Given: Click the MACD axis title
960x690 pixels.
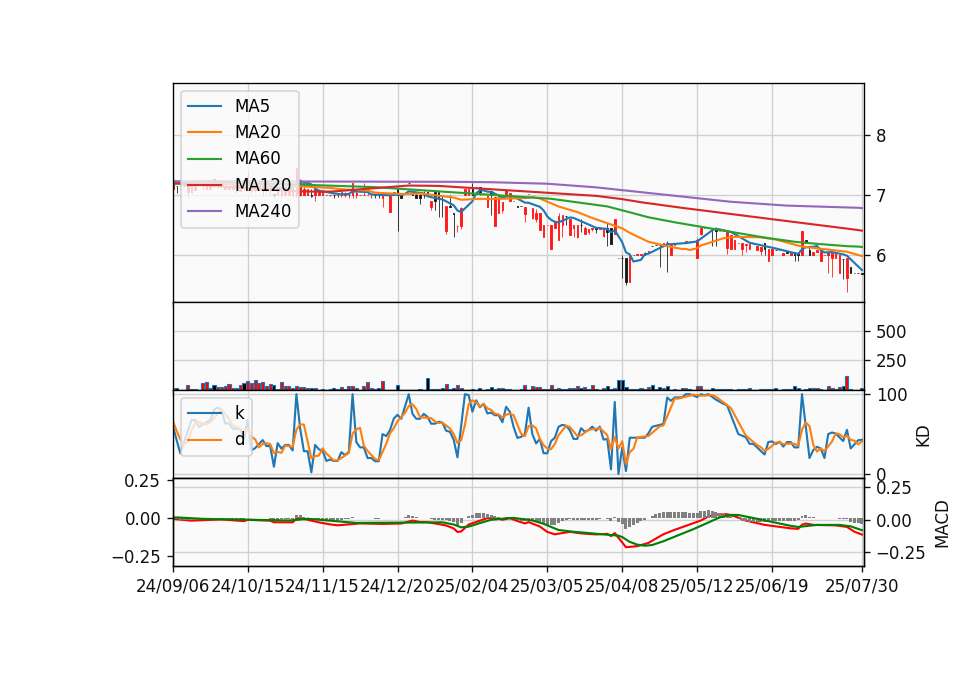Looking at the screenshot, I should 942,524.
